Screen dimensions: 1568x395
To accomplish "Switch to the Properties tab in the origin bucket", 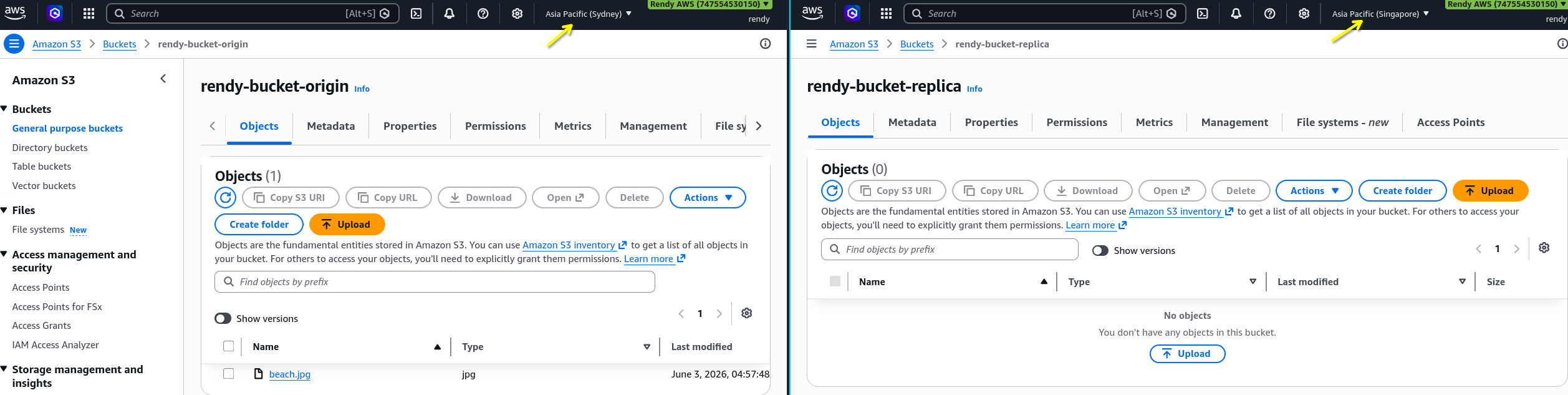I will (x=410, y=126).
